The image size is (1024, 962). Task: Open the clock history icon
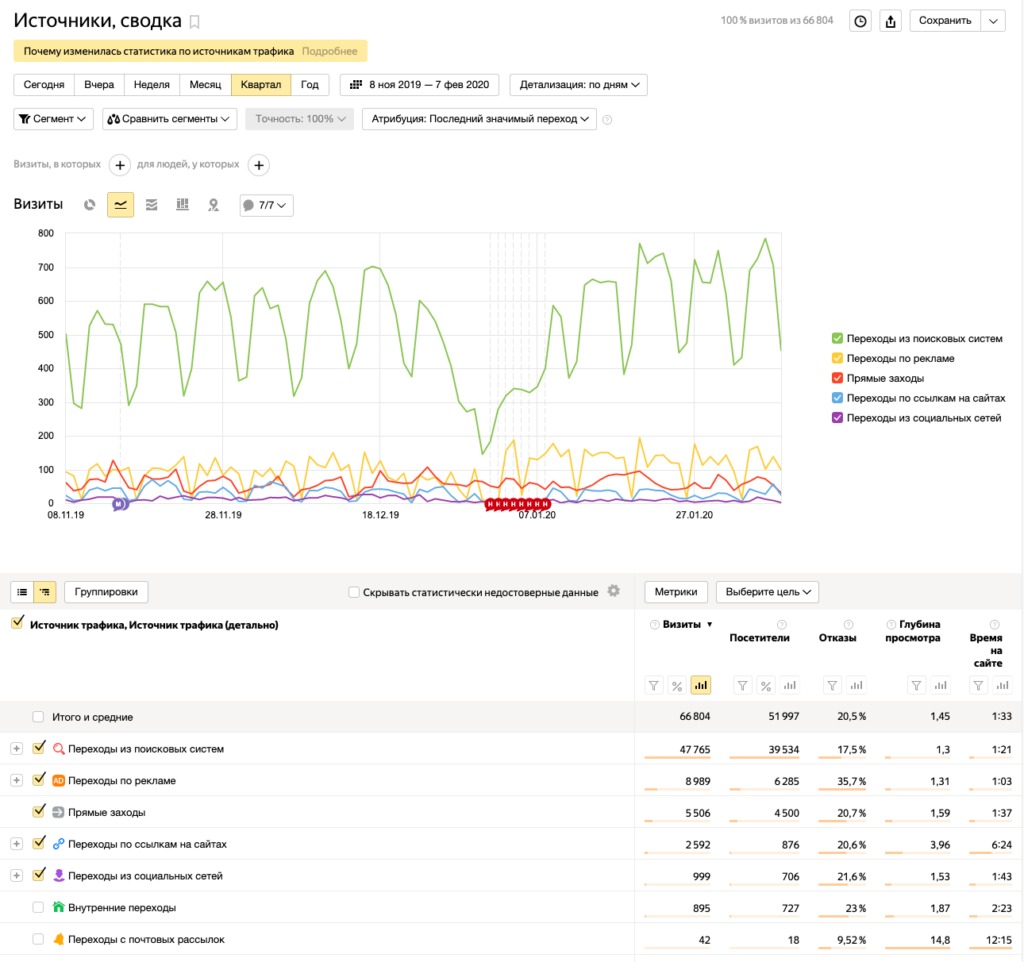coord(860,21)
